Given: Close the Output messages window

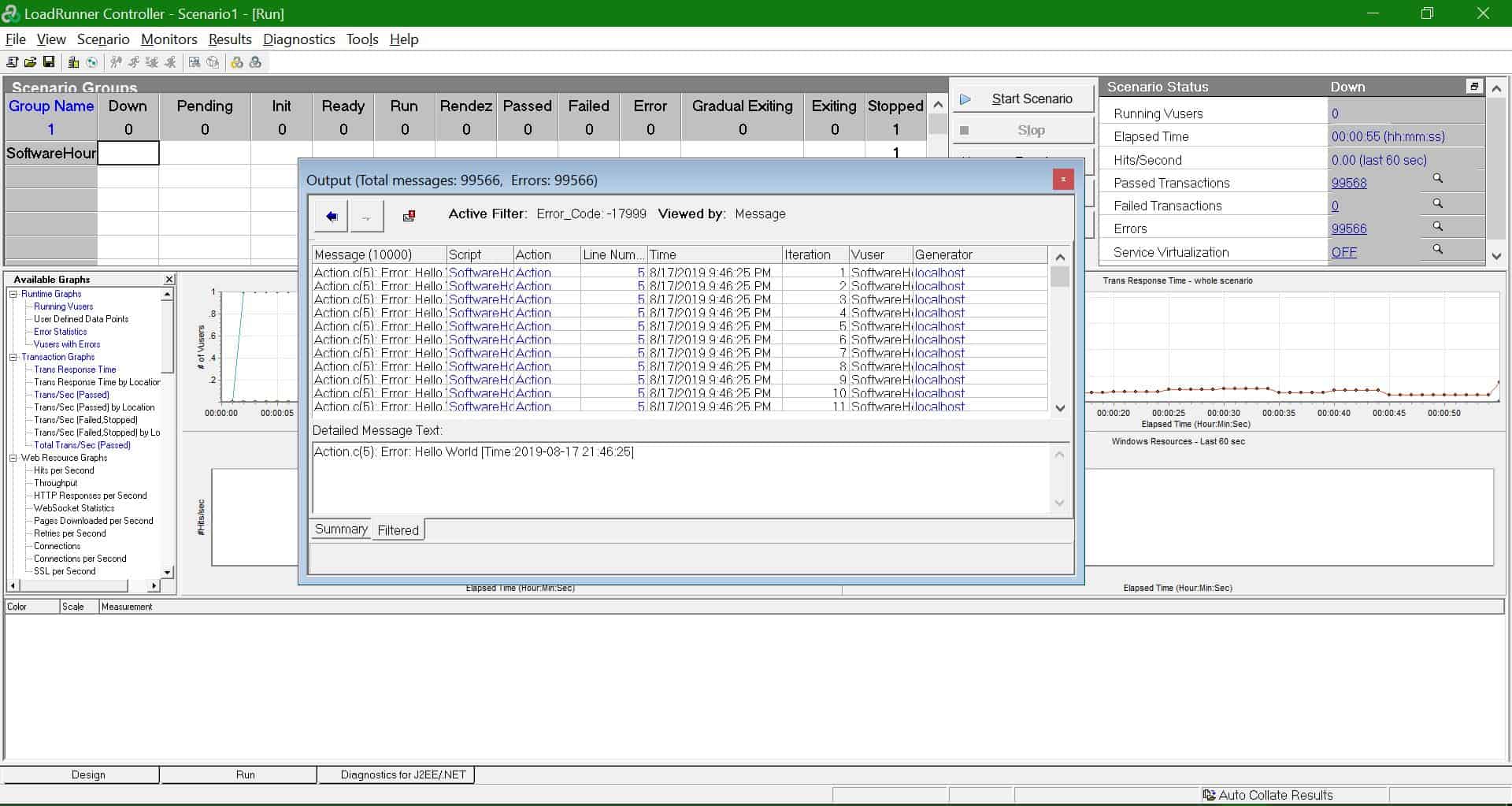Looking at the screenshot, I should coord(1063,180).
